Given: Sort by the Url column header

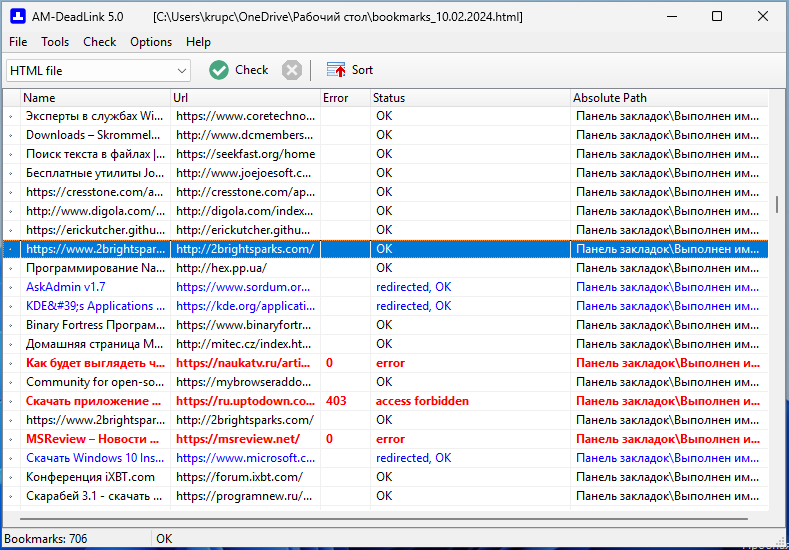Looking at the screenshot, I should pos(245,98).
